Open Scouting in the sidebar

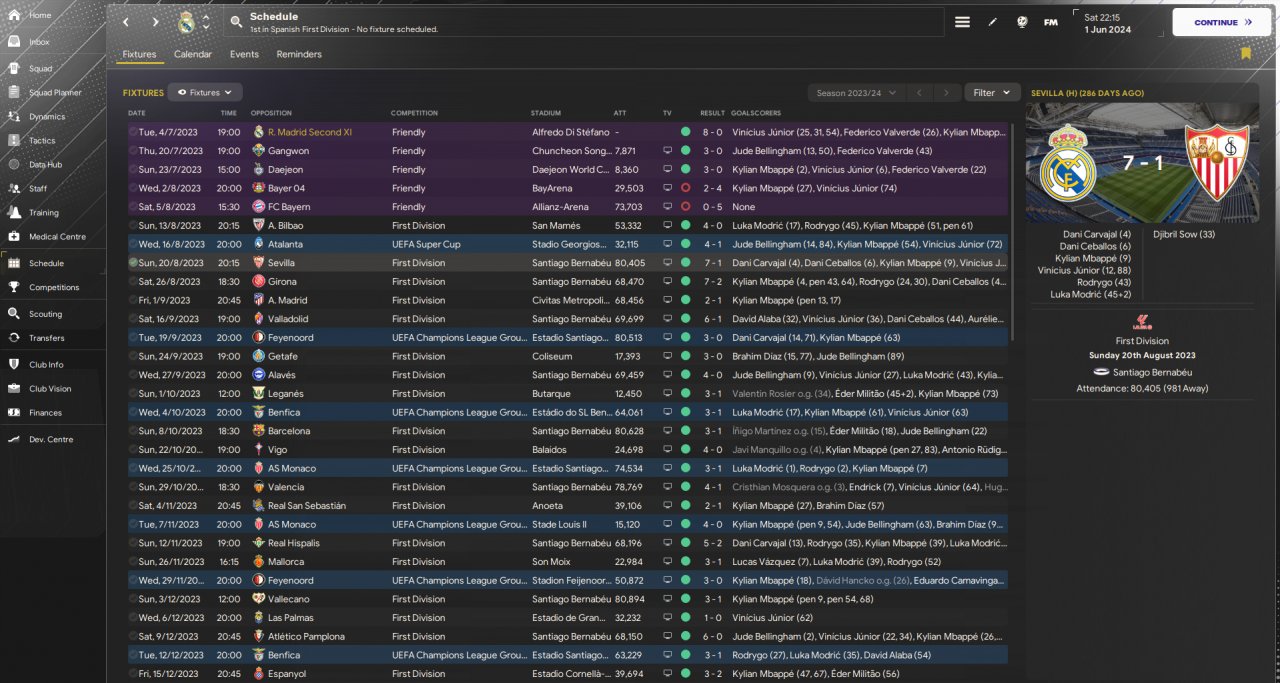(45, 314)
